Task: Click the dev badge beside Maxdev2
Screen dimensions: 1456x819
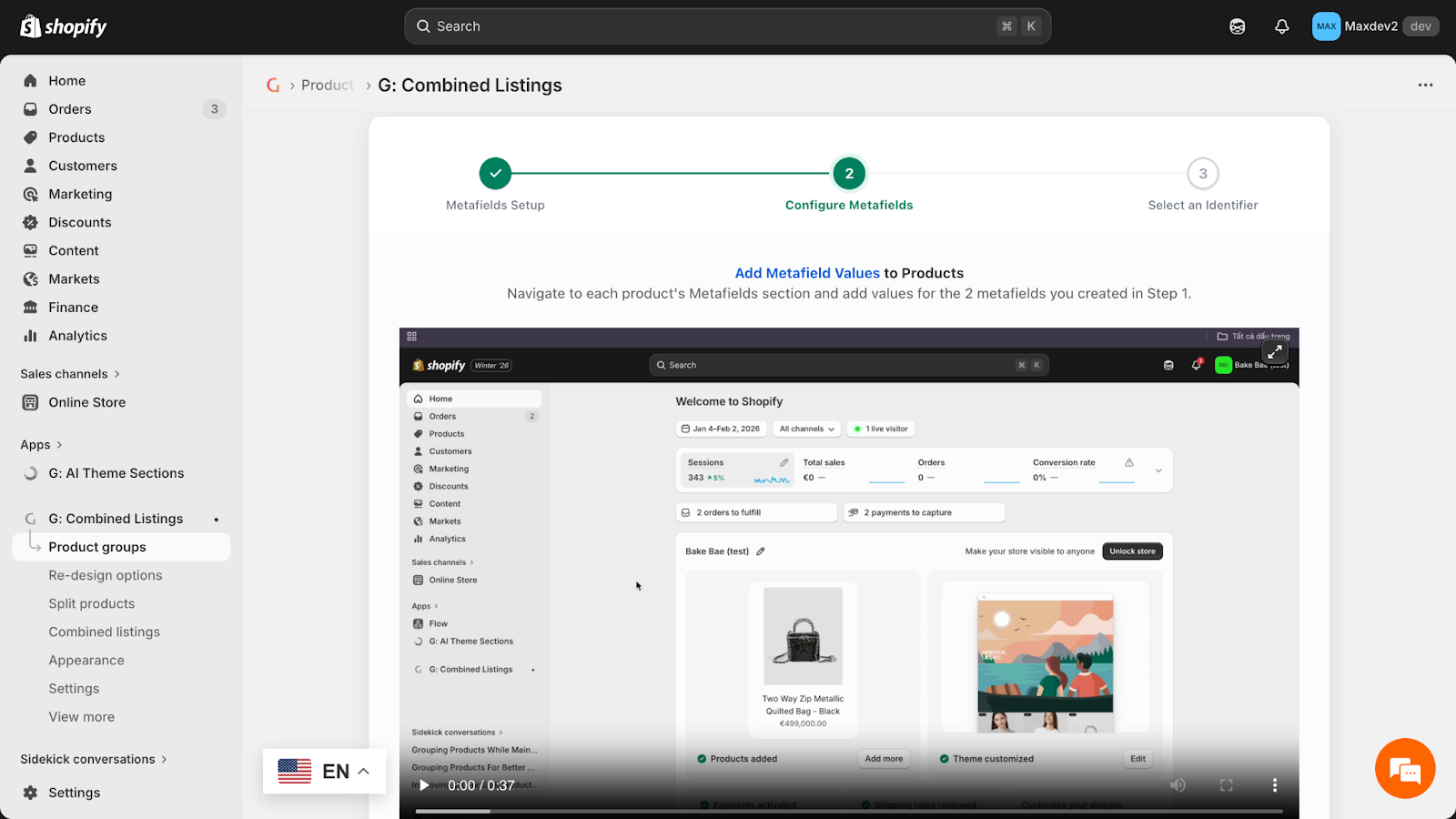Action: (x=1421, y=26)
